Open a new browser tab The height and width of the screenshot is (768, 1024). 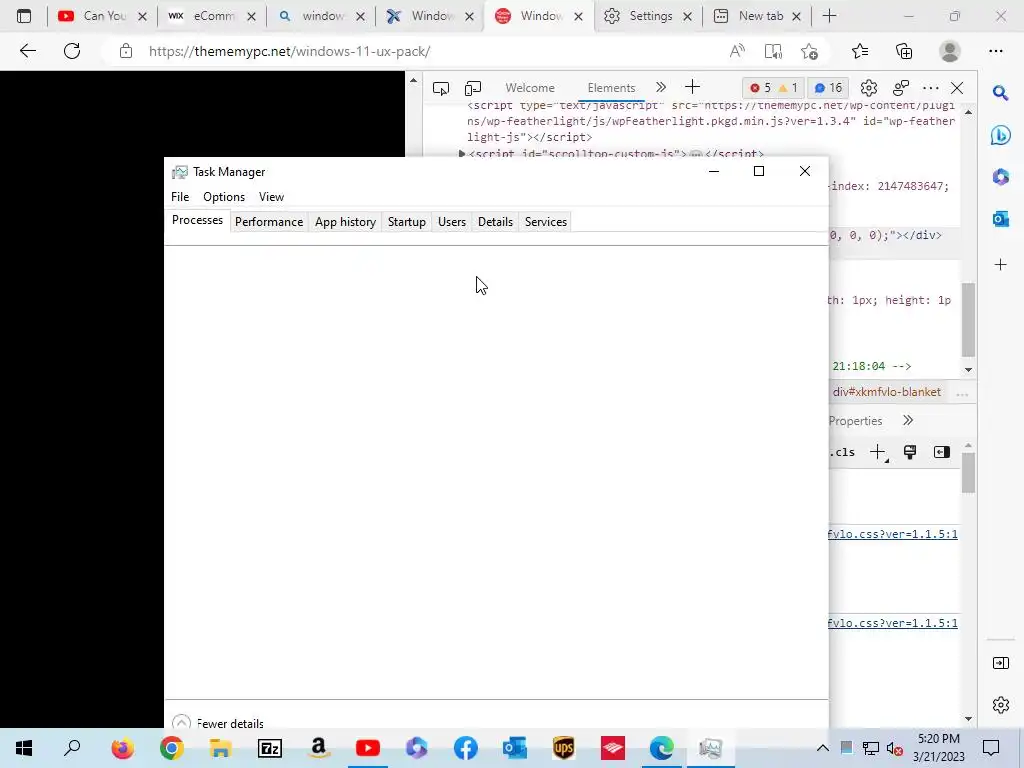click(x=829, y=16)
